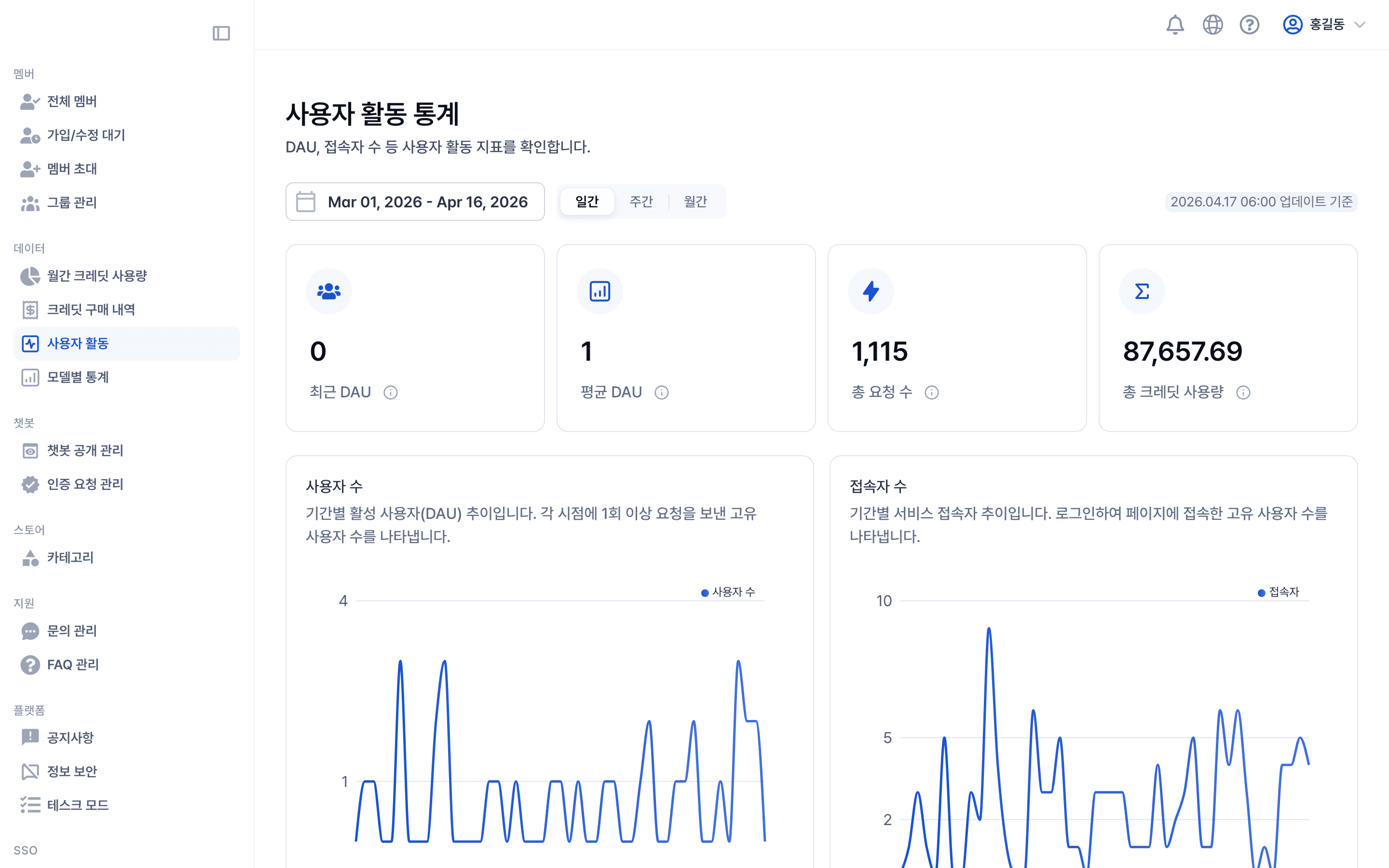Select the 월간 크레딧 사용량 pie chart icon
1389x868 pixels.
[30, 275]
